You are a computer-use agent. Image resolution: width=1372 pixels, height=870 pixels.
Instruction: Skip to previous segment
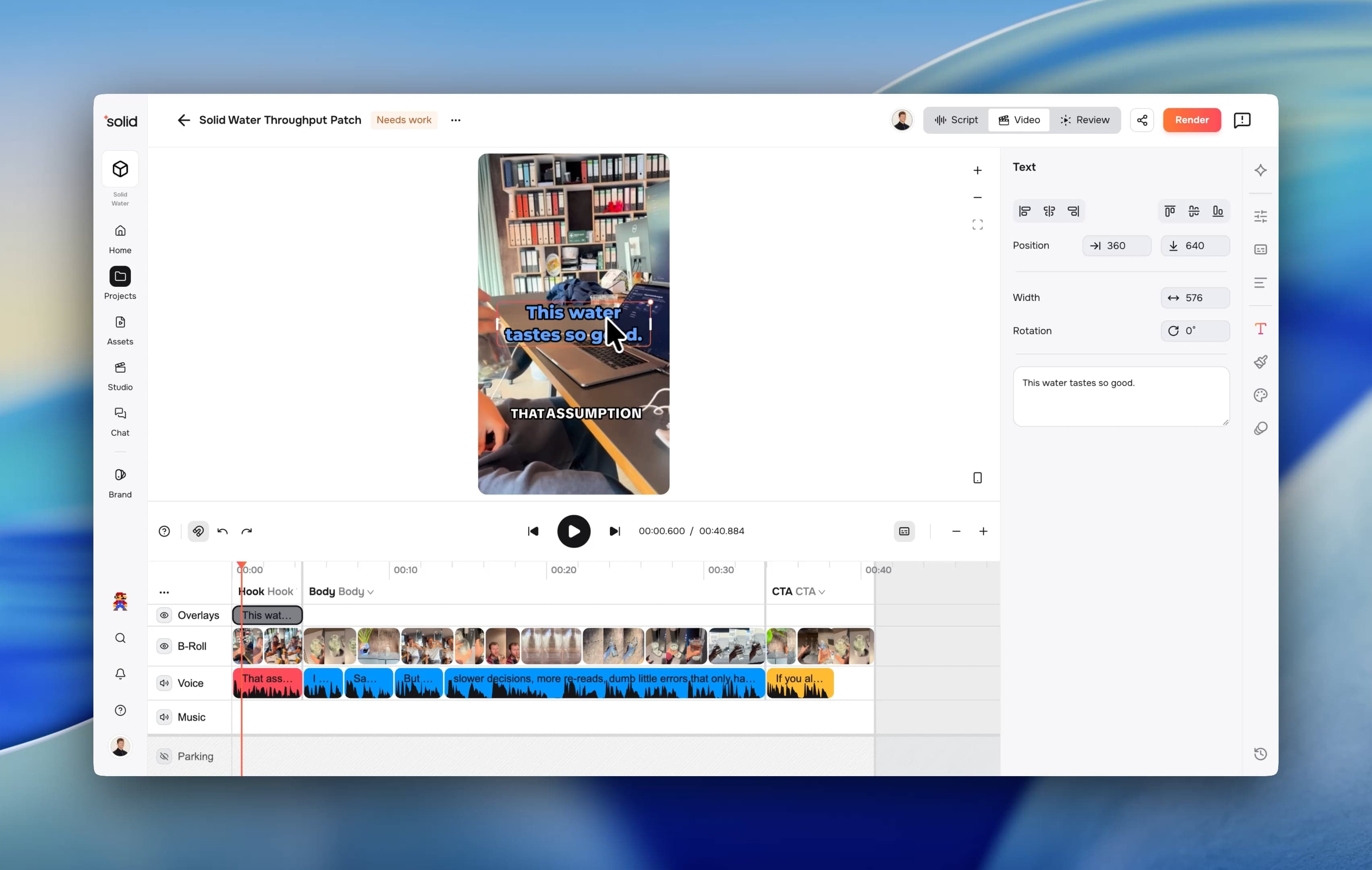533,531
